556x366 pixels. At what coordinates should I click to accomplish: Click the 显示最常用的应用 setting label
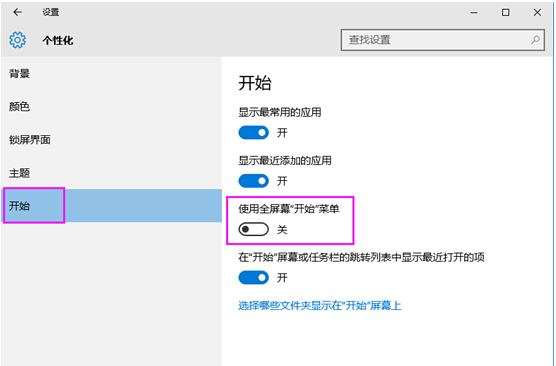click(280, 112)
